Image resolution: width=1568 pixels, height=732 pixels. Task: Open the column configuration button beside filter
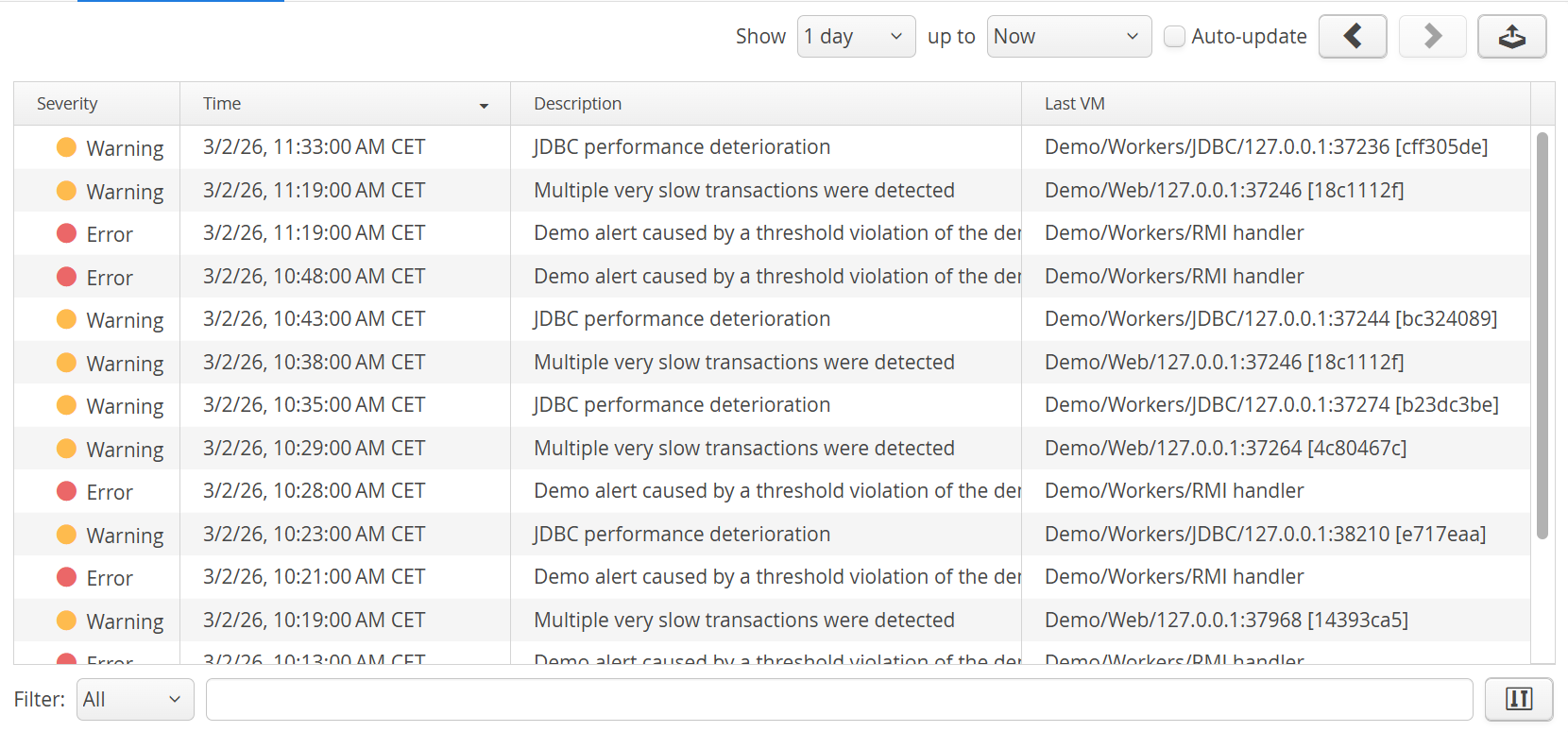click(1518, 699)
